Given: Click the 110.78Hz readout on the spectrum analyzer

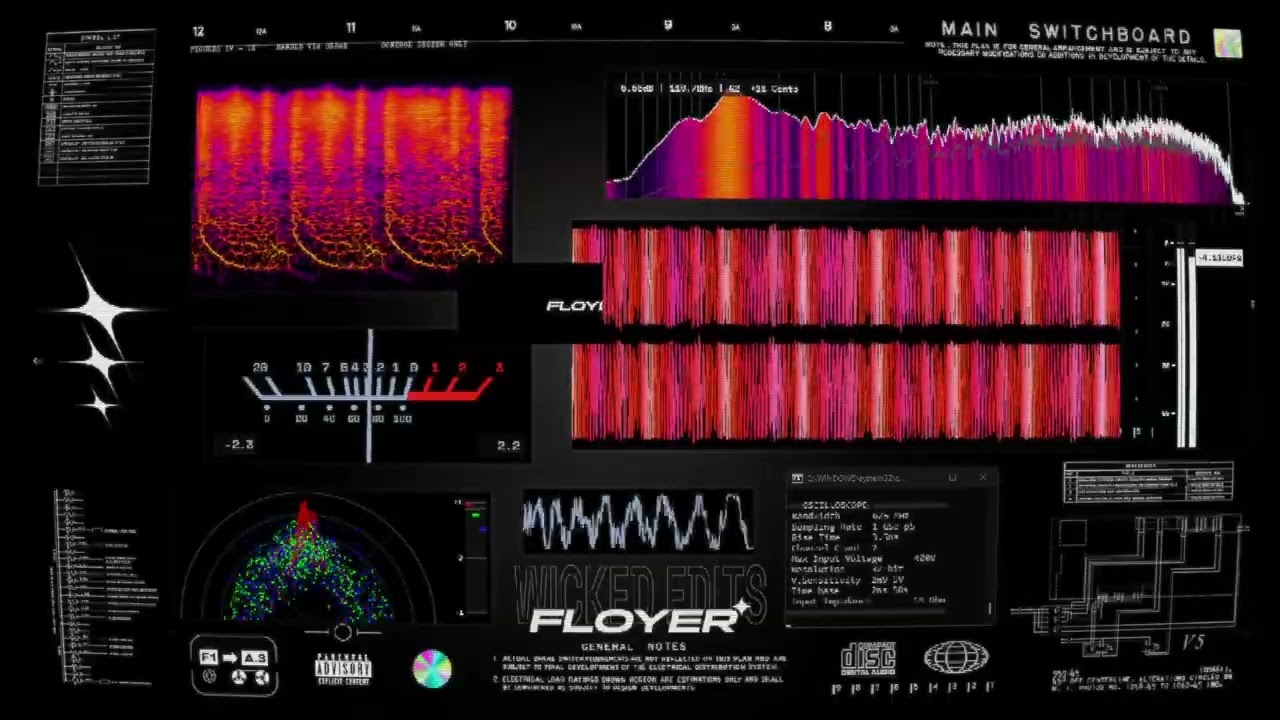Looking at the screenshot, I should pyautogui.click(x=691, y=89).
